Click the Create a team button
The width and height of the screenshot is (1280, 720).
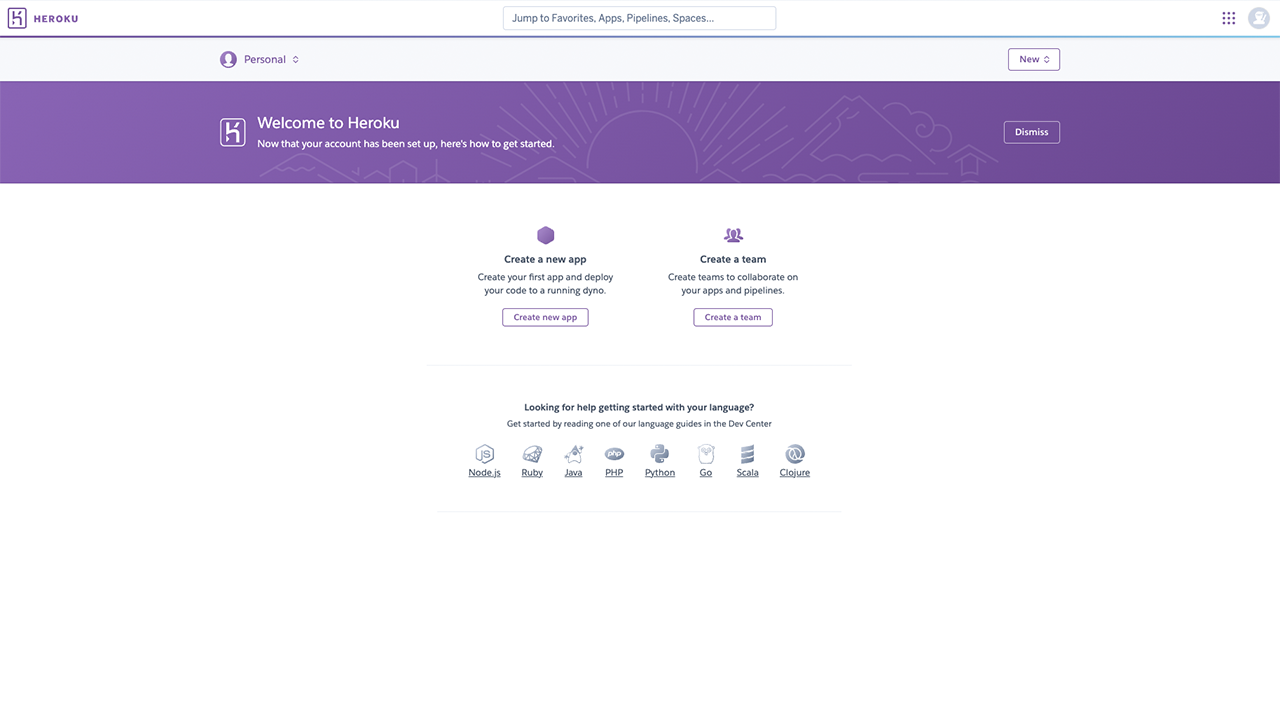point(733,317)
